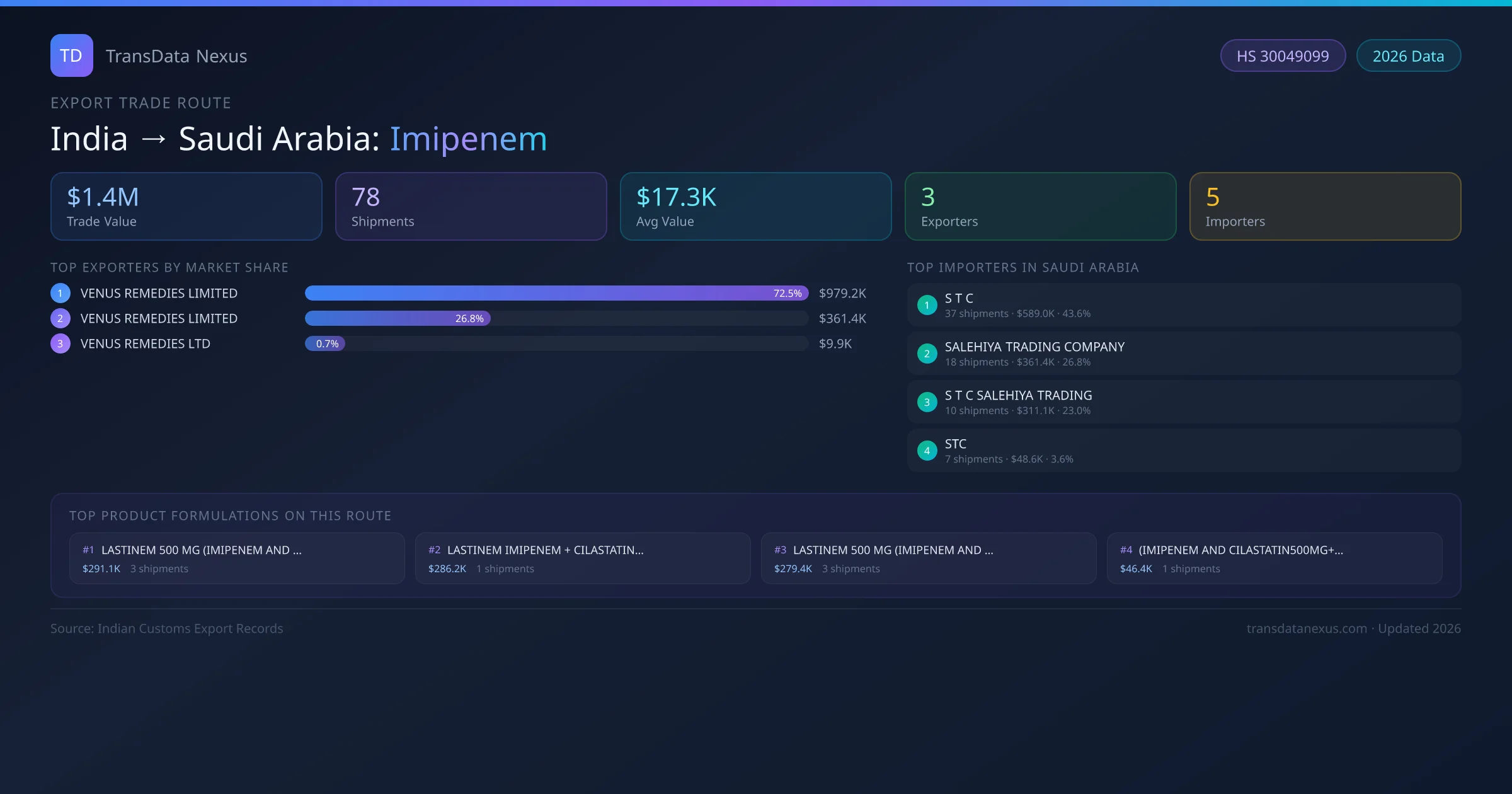Screen dimensions: 1512x794
Task: Click the 26.8% market share bar
Action: coord(398,318)
